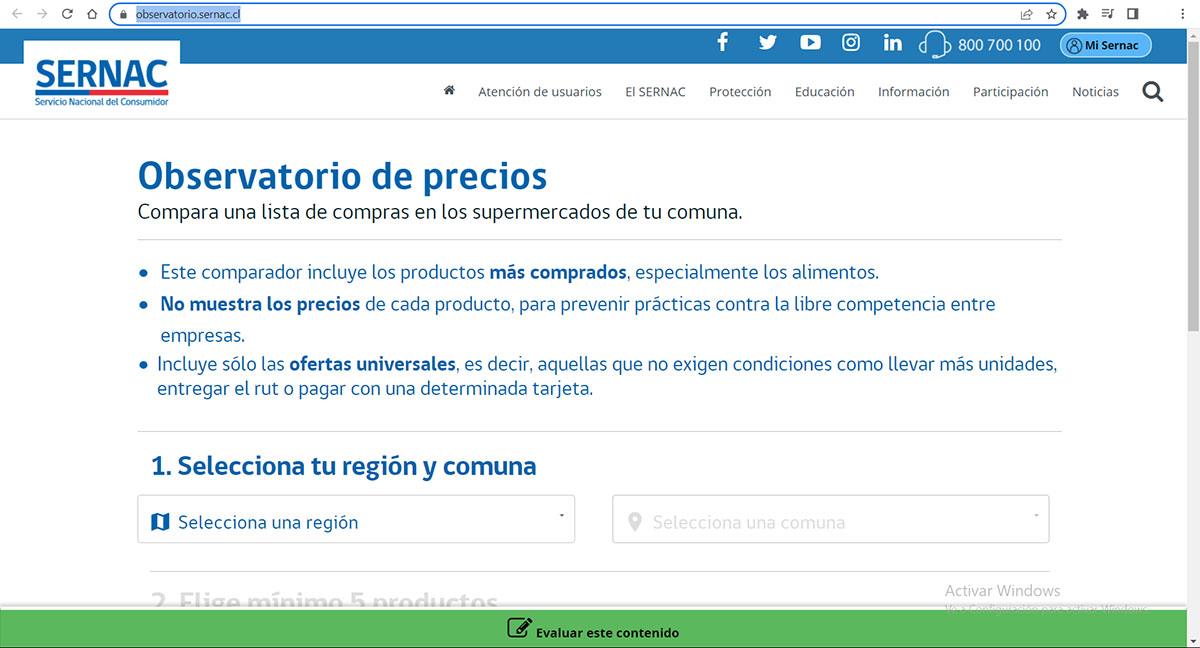Viewport: 1200px width, 648px height.
Task: Open SERNAC Instagram profile icon
Action: pyautogui.click(x=851, y=42)
